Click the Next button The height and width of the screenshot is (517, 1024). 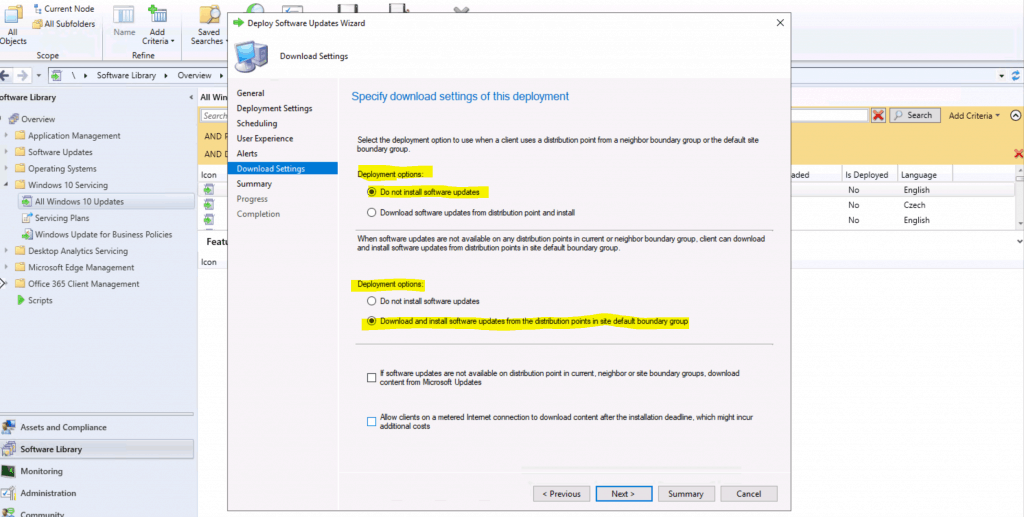[x=623, y=493]
